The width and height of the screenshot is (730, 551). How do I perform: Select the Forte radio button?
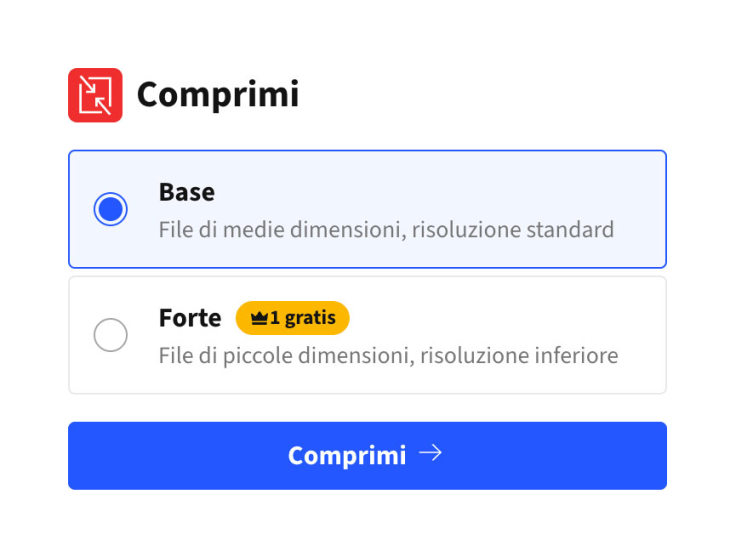coord(110,335)
